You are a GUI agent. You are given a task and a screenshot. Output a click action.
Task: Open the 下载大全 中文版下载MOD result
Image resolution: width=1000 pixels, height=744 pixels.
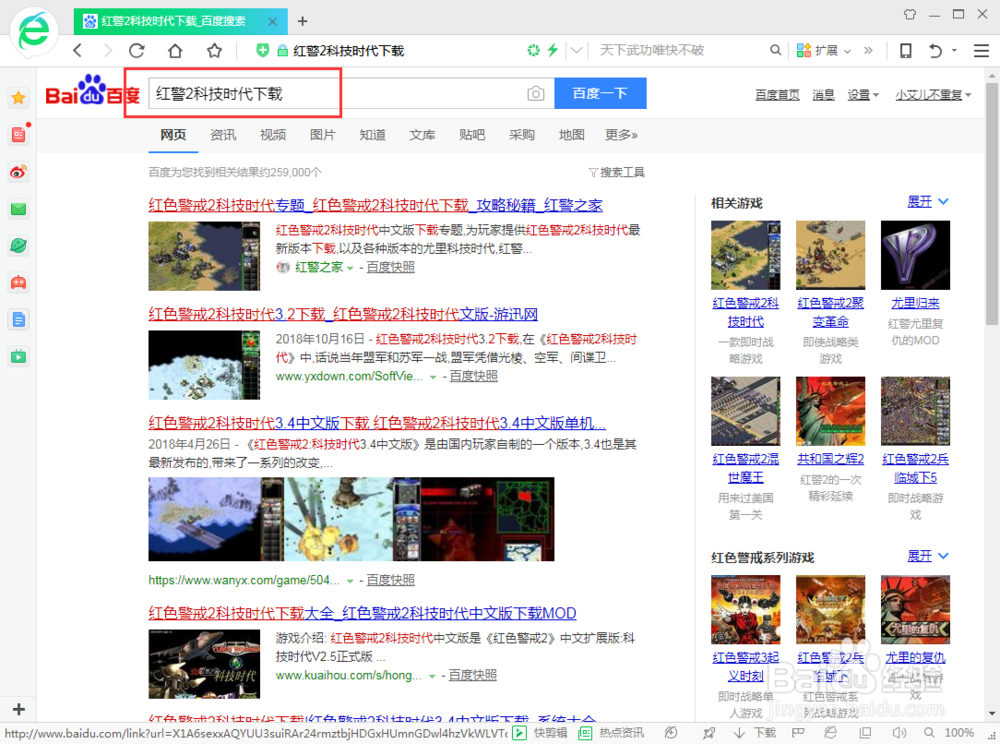pyautogui.click(x=362, y=613)
